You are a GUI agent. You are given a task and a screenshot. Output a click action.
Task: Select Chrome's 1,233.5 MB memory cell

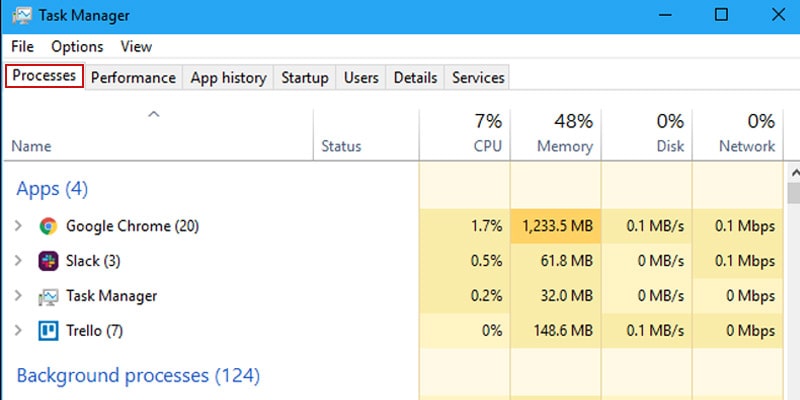click(556, 226)
